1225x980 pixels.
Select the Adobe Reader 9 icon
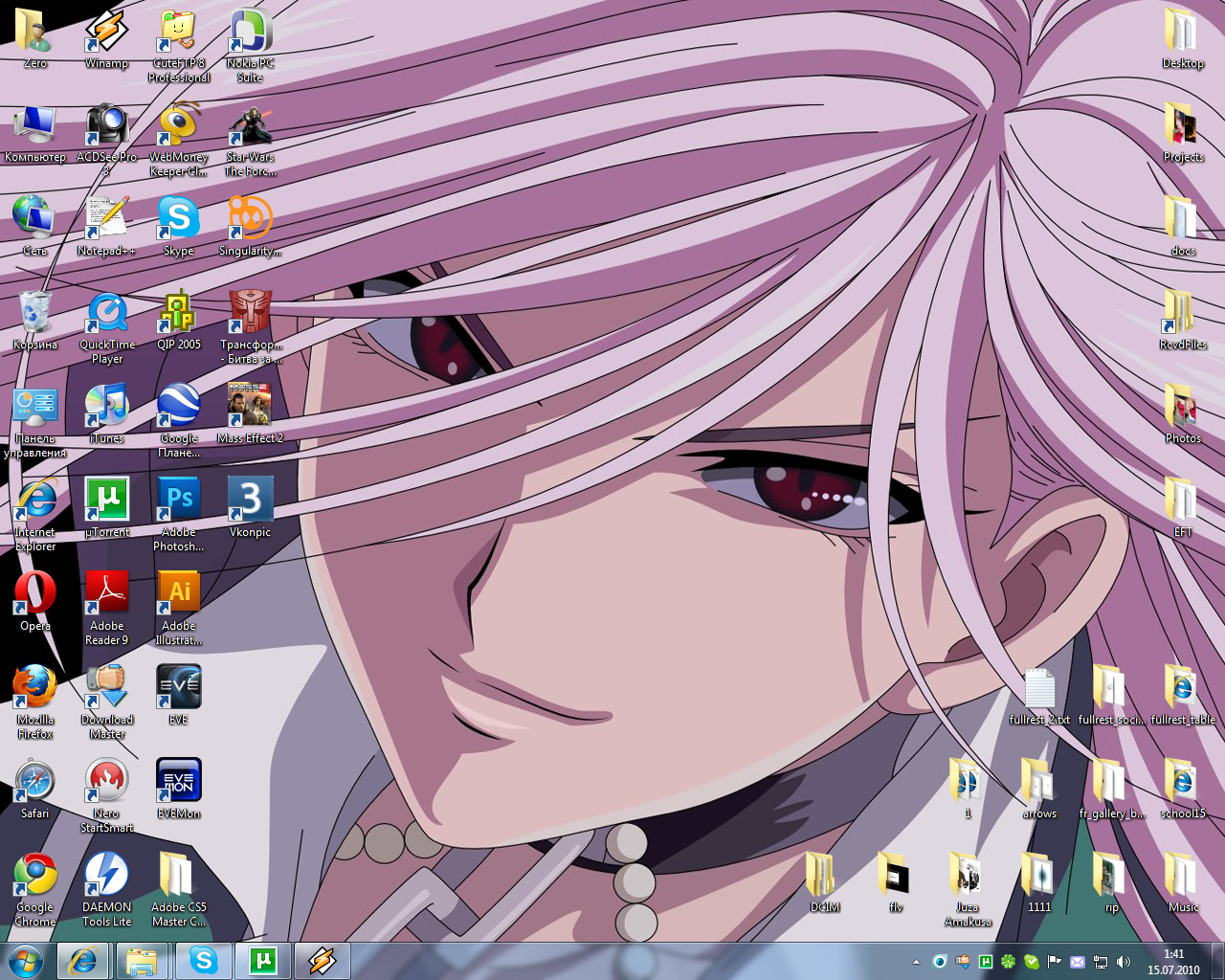tap(106, 609)
